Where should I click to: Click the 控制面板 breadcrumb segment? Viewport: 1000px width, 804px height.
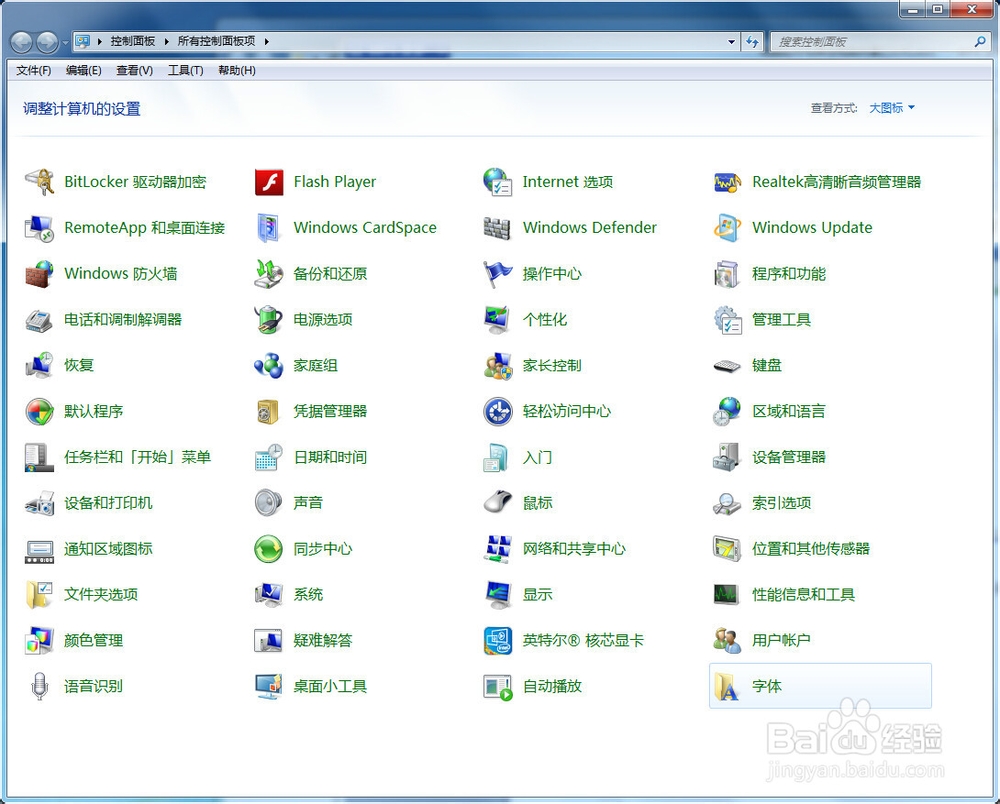point(133,41)
